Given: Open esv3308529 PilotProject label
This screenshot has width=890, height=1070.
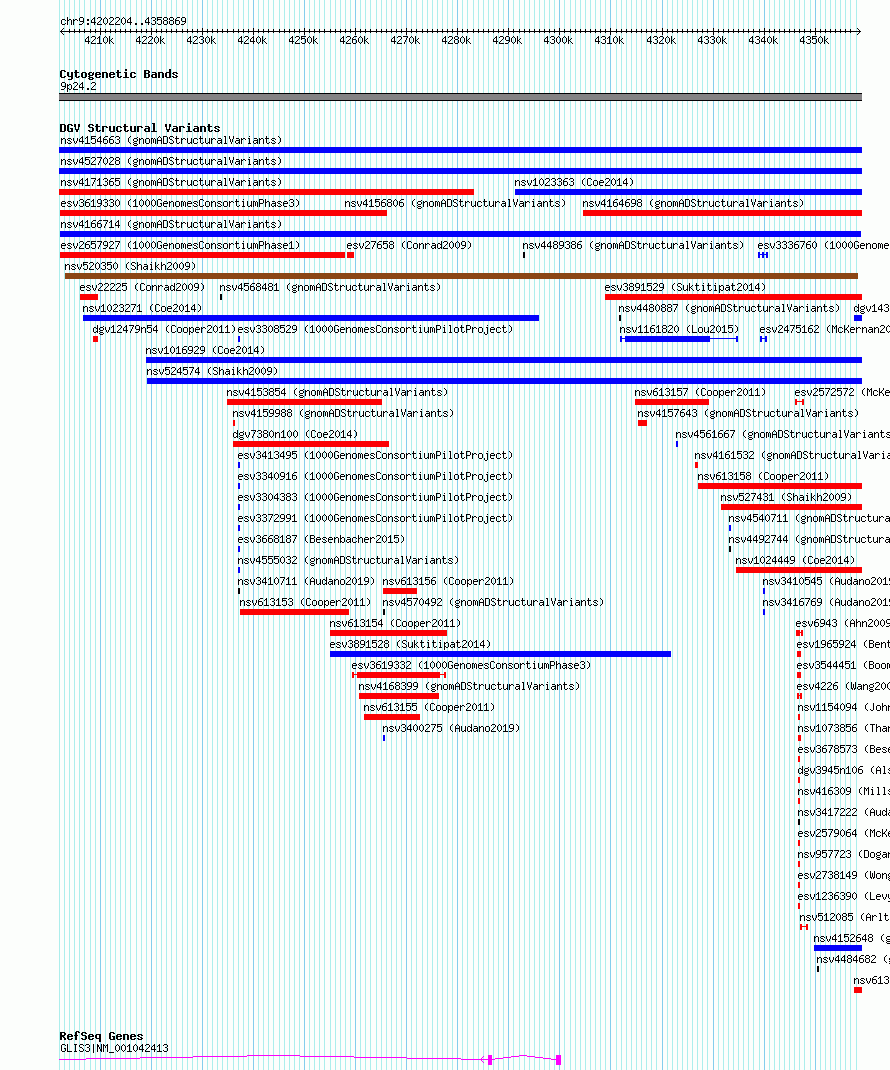Looking at the screenshot, I should pos(375,329).
